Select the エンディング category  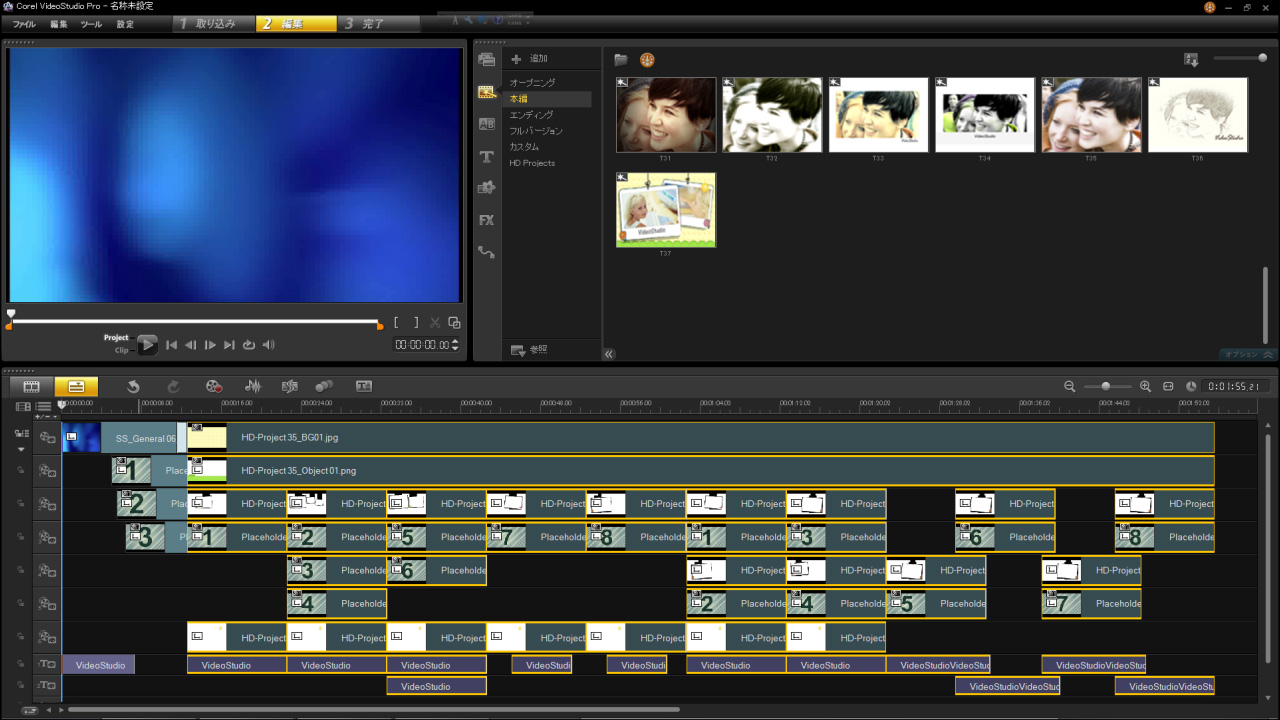(531, 115)
